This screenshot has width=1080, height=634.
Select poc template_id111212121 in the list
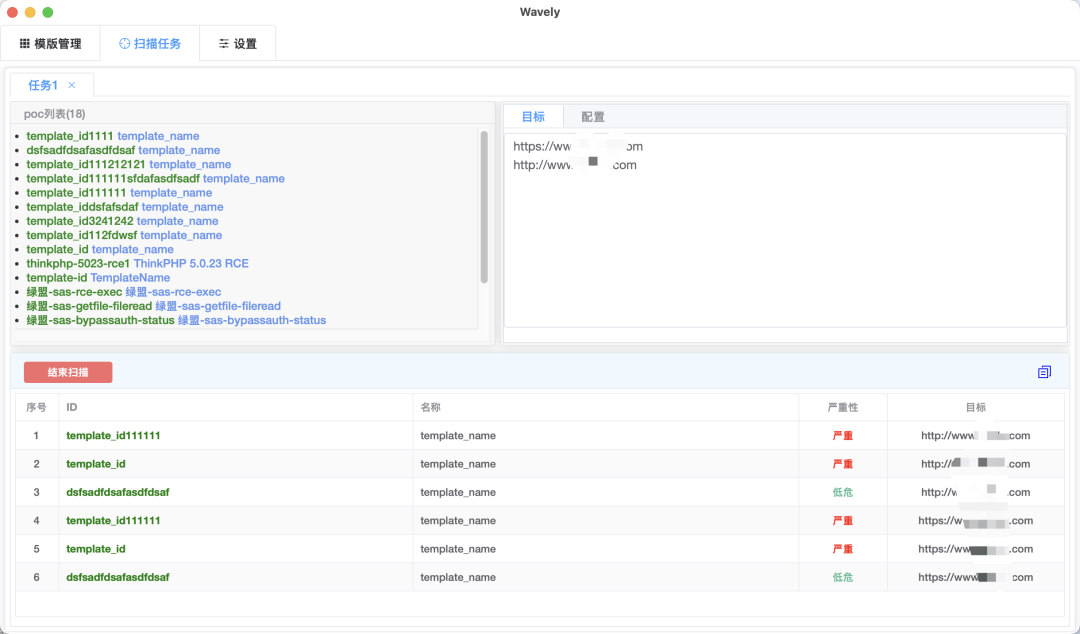coord(129,164)
